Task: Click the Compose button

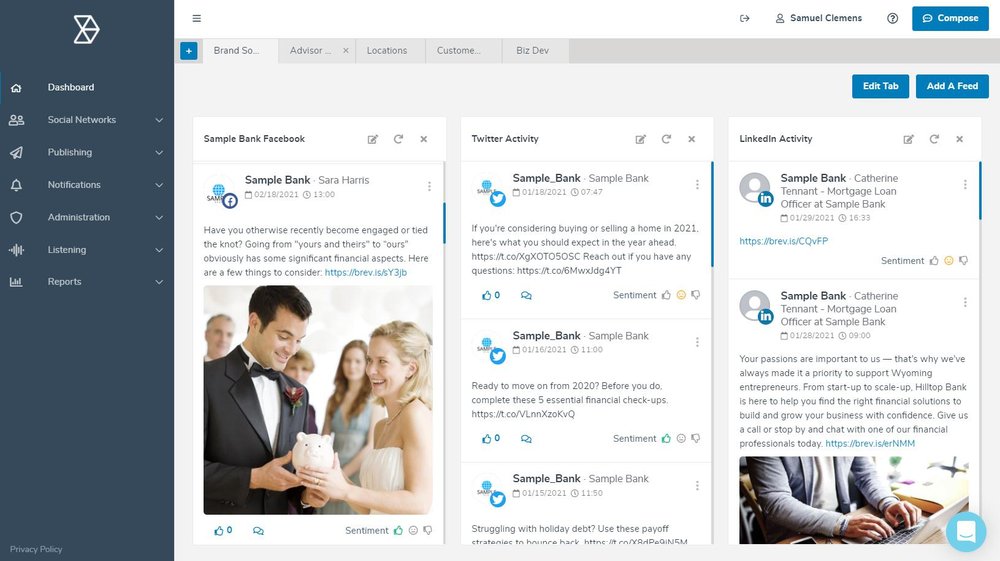Action: (x=950, y=18)
